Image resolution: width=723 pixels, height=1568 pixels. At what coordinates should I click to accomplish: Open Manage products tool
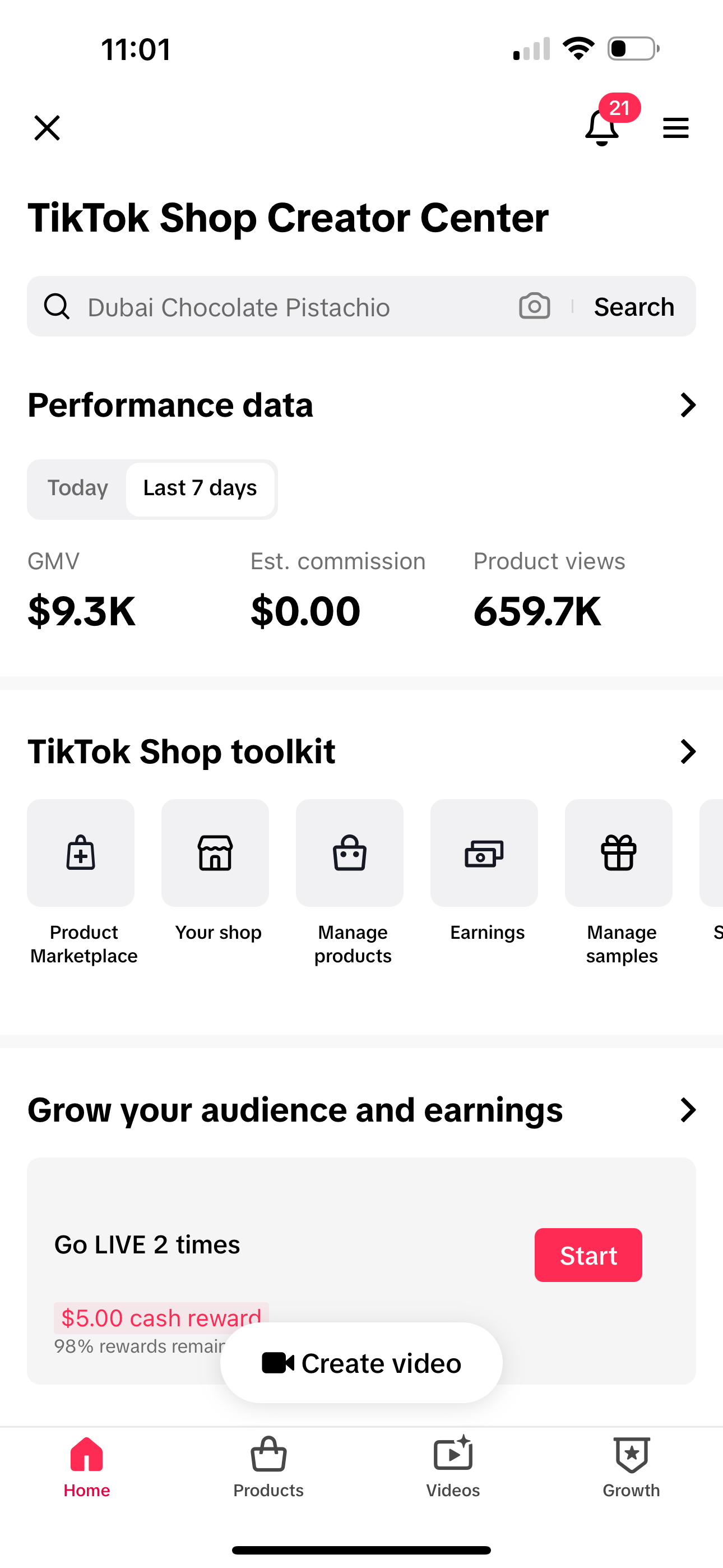click(x=350, y=853)
